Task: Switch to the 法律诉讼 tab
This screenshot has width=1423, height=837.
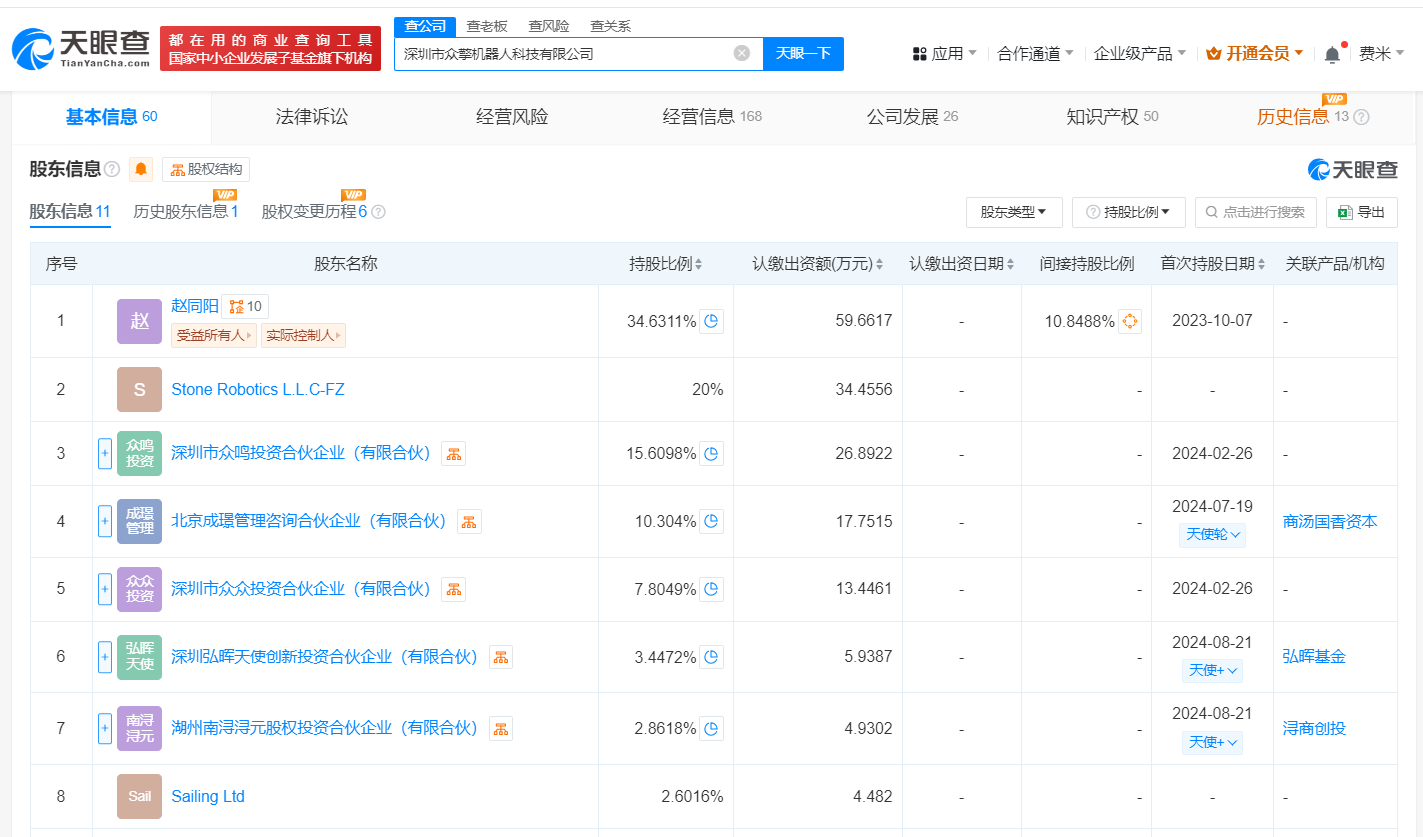Action: click(312, 117)
